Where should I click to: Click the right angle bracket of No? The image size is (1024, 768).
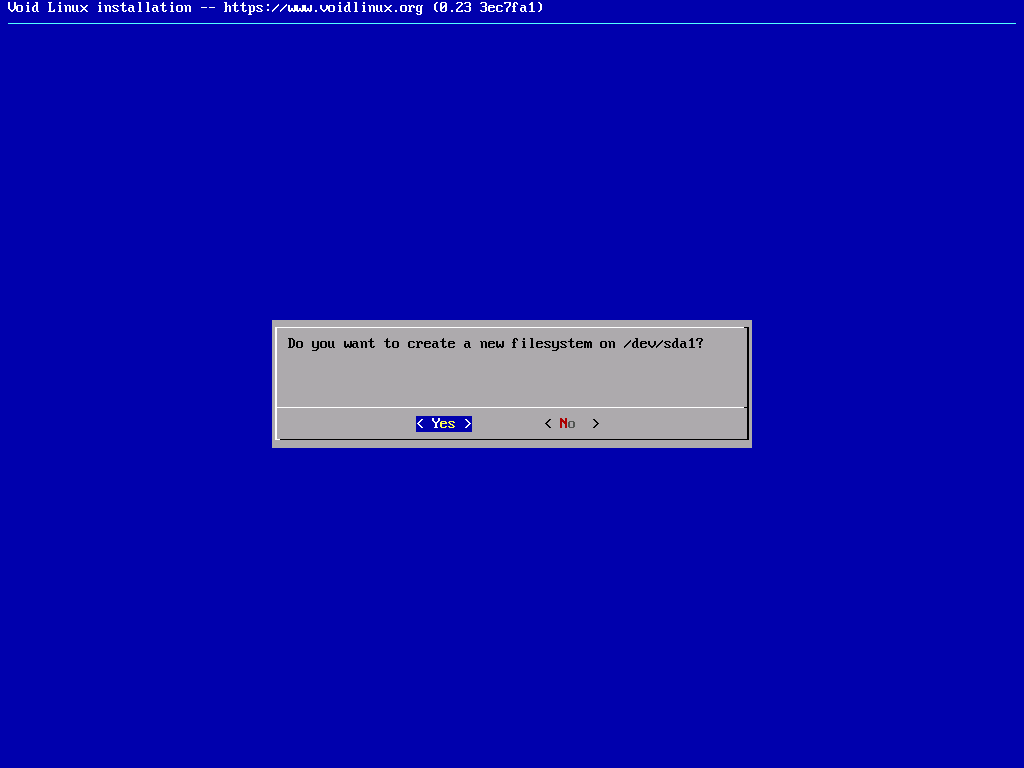(596, 424)
